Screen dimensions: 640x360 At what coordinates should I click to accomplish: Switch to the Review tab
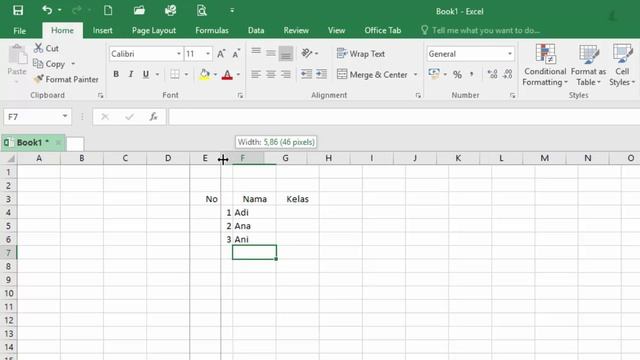tap(296, 31)
